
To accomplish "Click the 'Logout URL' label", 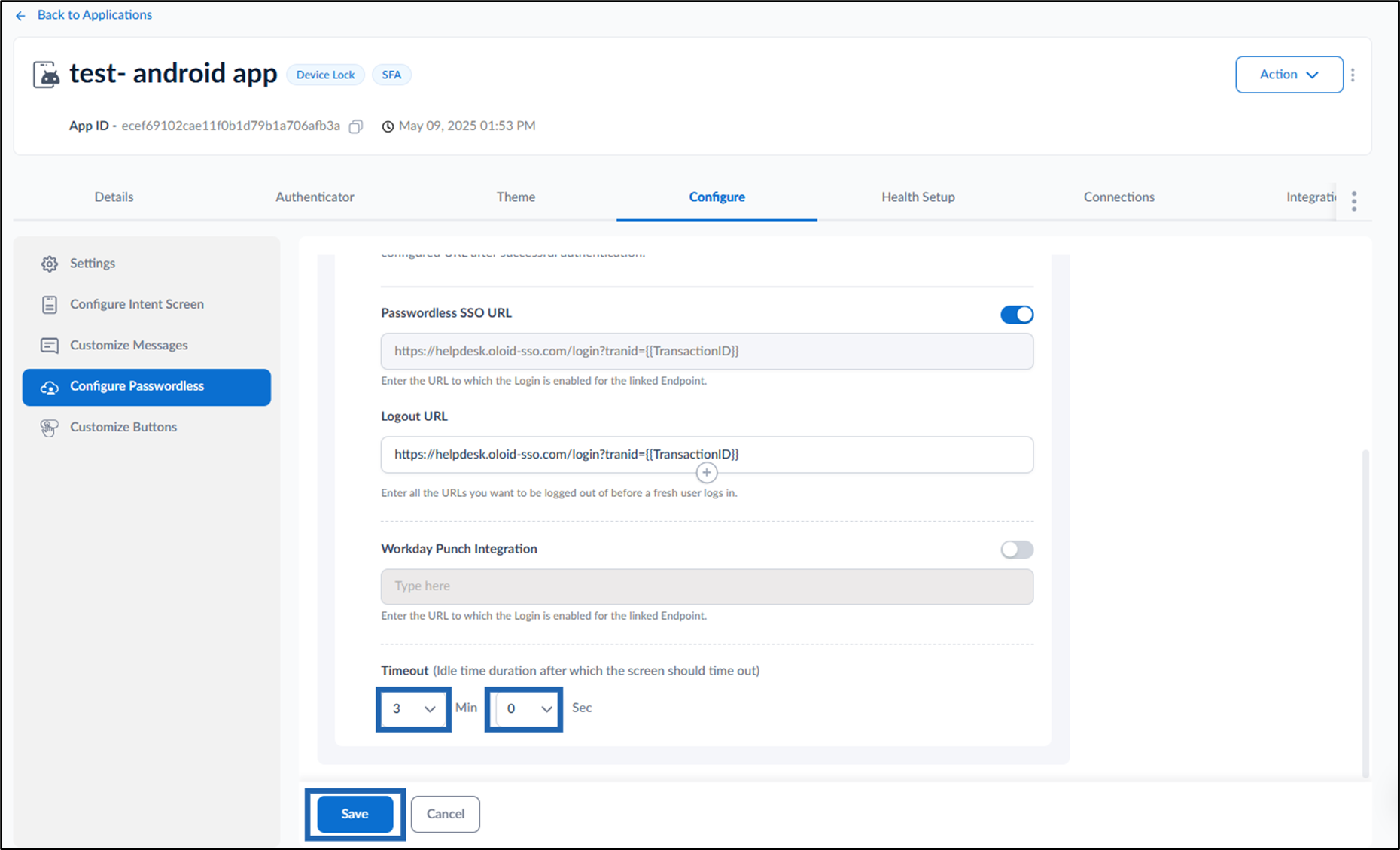I will [414, 416].
